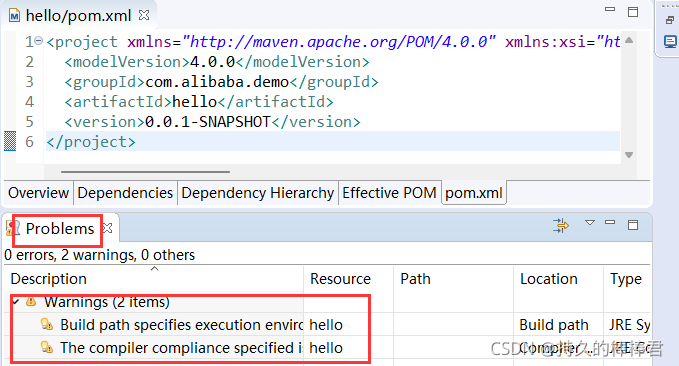The width and height of the screenshot is (679, 366).
Task: Select the compiler compliance specified warning
Action: pyautogui.click(x=181, y=348)
